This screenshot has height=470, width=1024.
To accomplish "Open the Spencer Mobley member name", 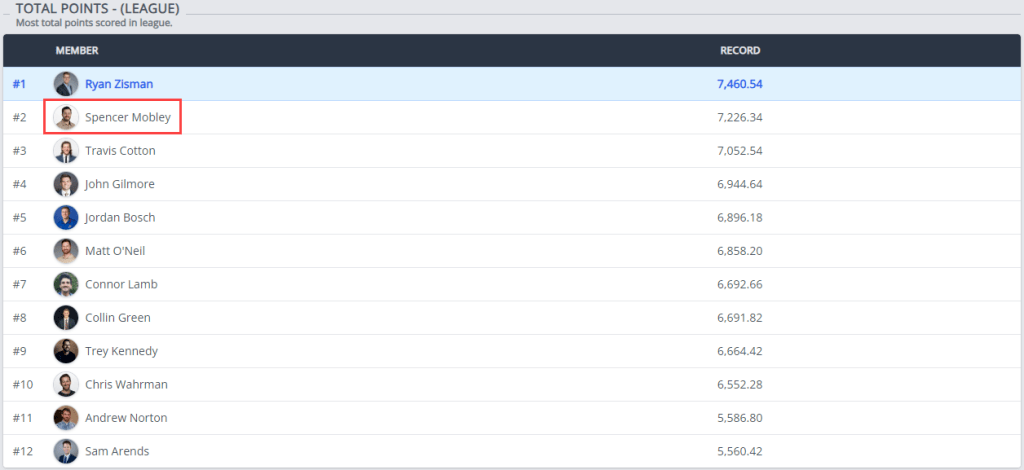I will 128,118.
